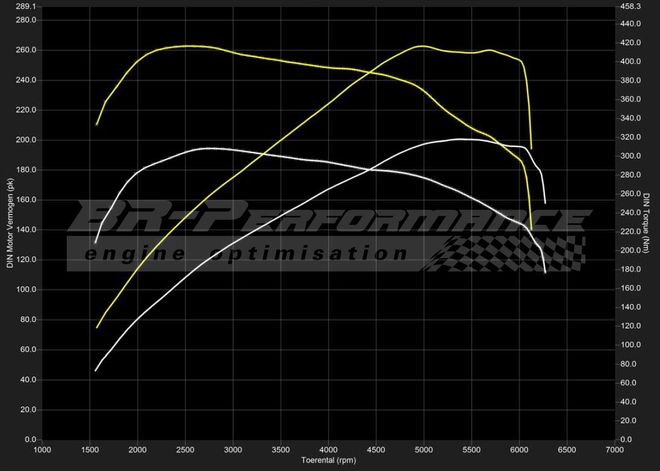The width and height of the screenshot is (660, 471).
Task: Select the "DIN Torque (Nm)" right axis title
Action: pos(647,223)
